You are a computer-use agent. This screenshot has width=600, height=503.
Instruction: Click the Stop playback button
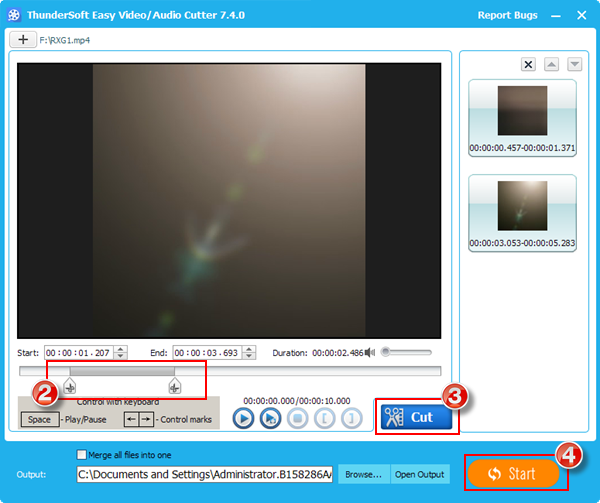pyautogui.click(x=297, y=419)
